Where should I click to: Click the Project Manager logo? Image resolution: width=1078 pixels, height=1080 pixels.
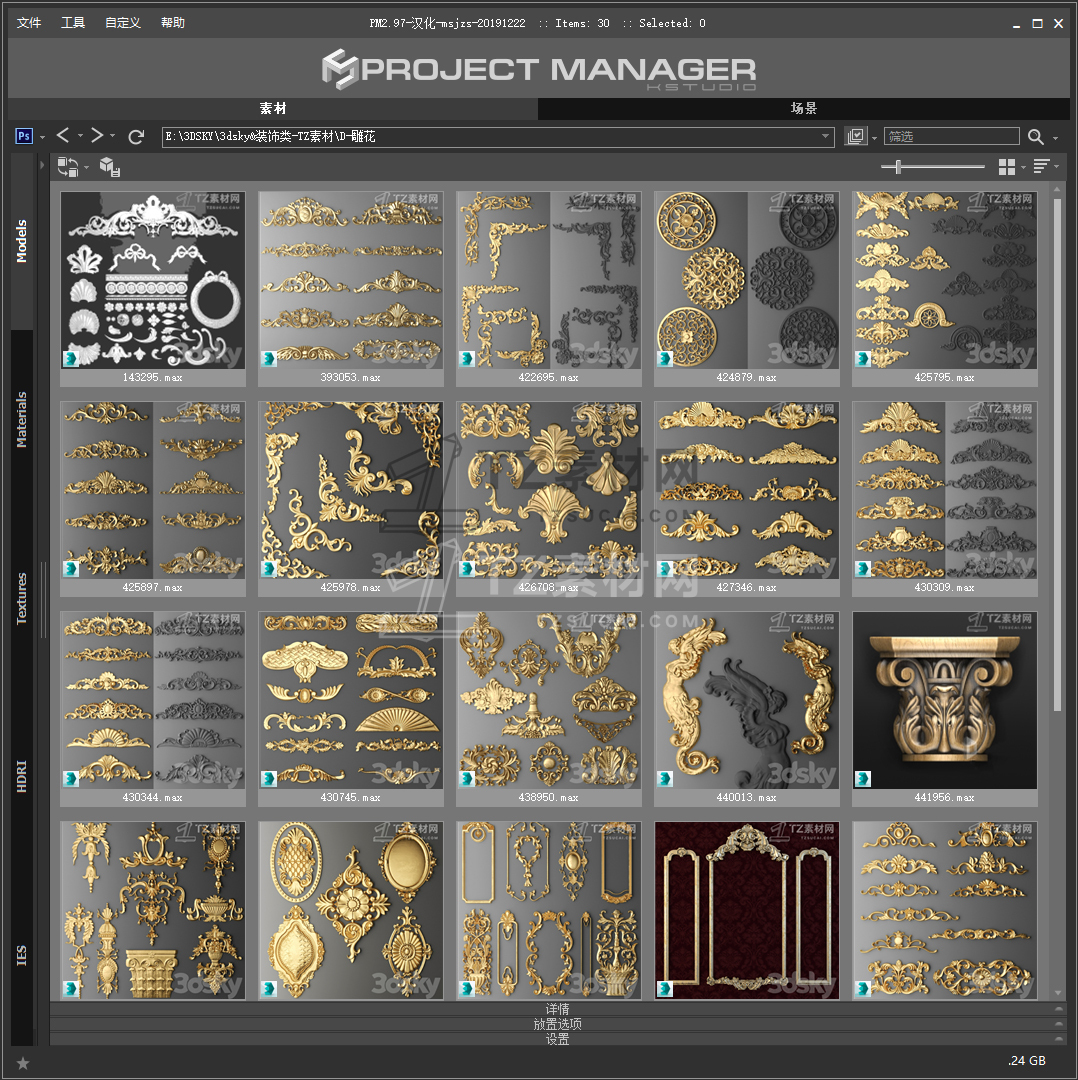pyautogui.click(x=539, y=69)
